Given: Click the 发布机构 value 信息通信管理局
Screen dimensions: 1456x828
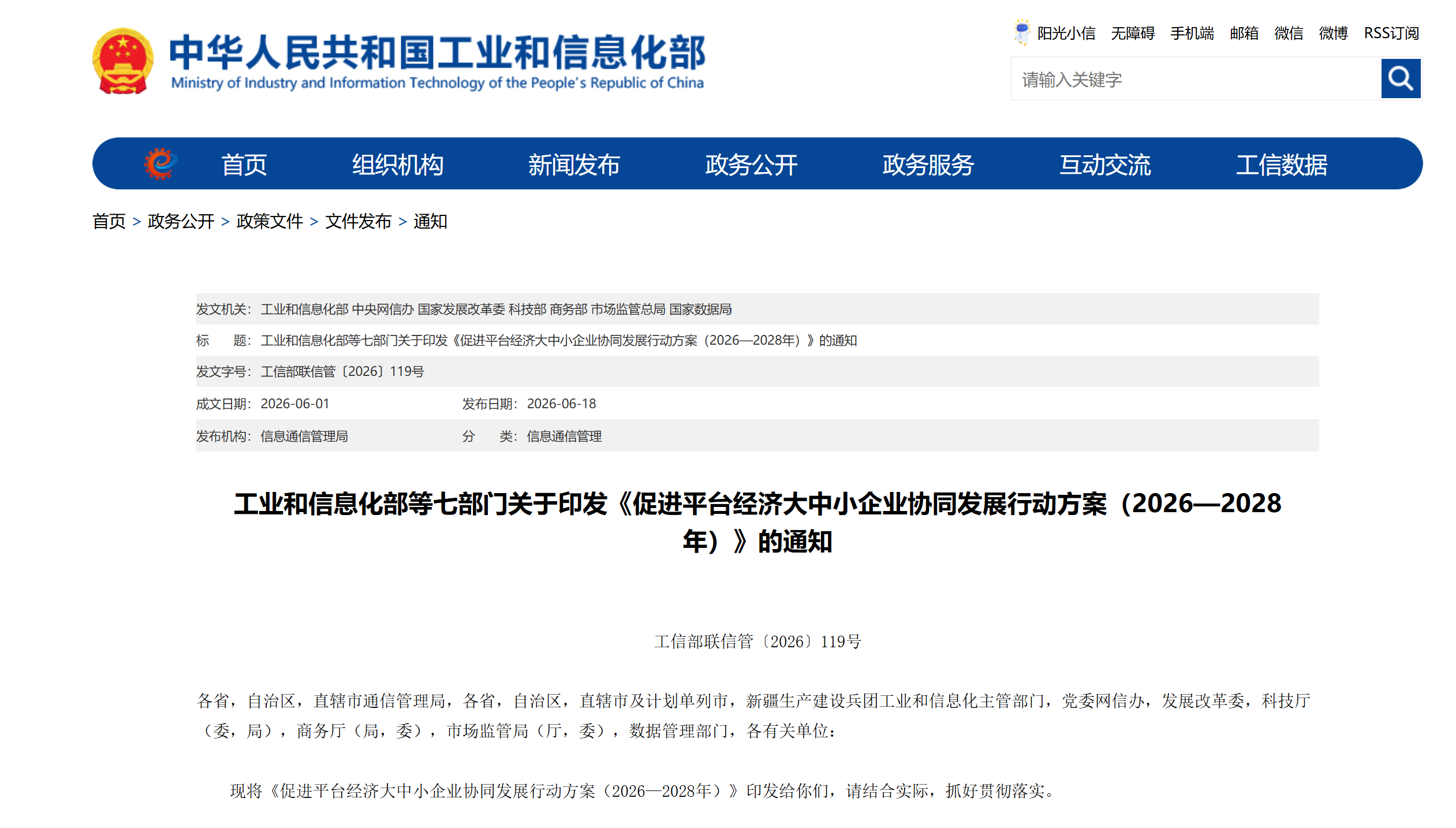Looking at the screenshot, I should 304,437.
